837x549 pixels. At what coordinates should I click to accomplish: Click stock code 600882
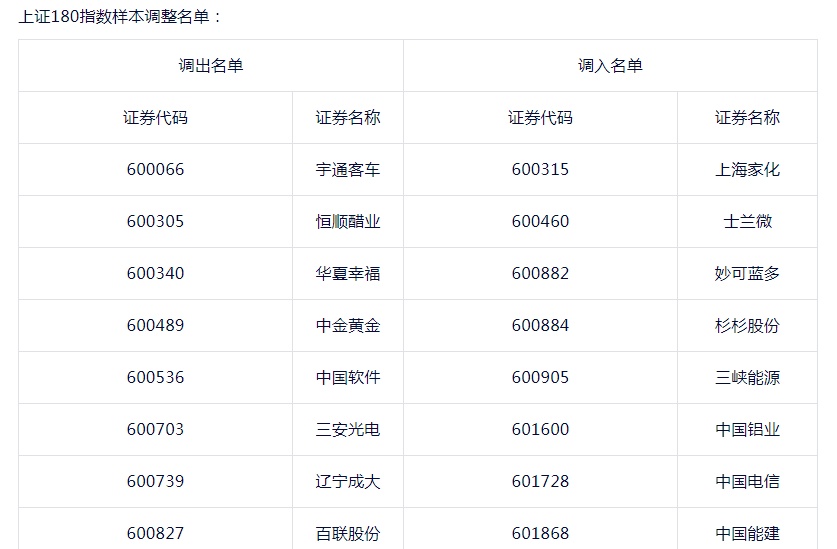pyautogui.click(x=540, y=273)
